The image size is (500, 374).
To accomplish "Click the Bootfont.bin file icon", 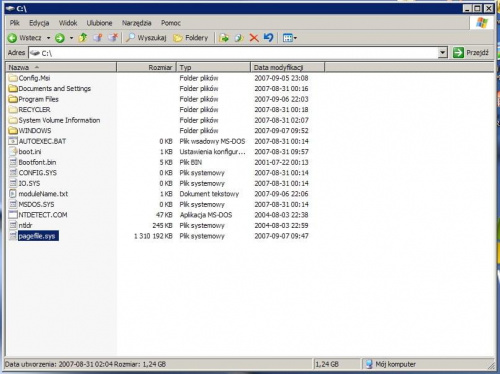I will pyautogui.click(x=13, y=162).
